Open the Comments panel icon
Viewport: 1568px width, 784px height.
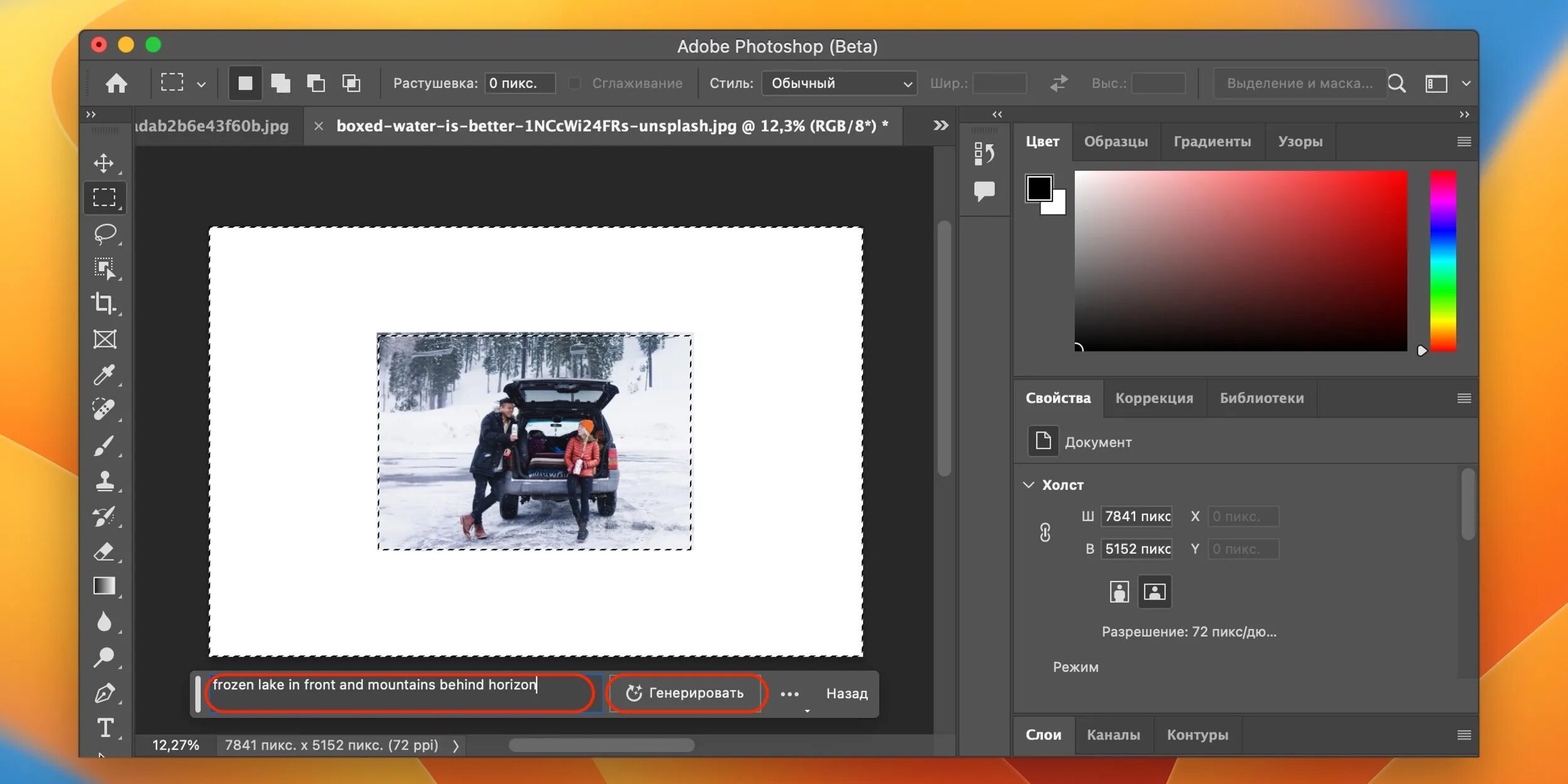point(984,191)
